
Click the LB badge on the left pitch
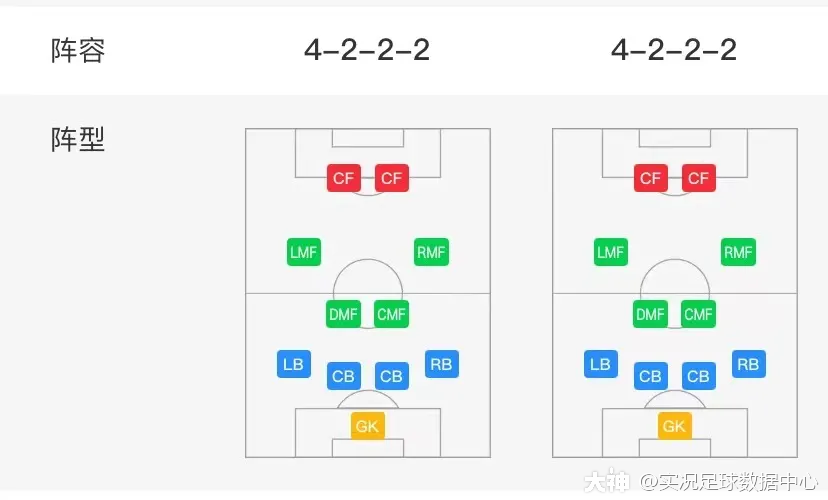click(x=293, y=364)
